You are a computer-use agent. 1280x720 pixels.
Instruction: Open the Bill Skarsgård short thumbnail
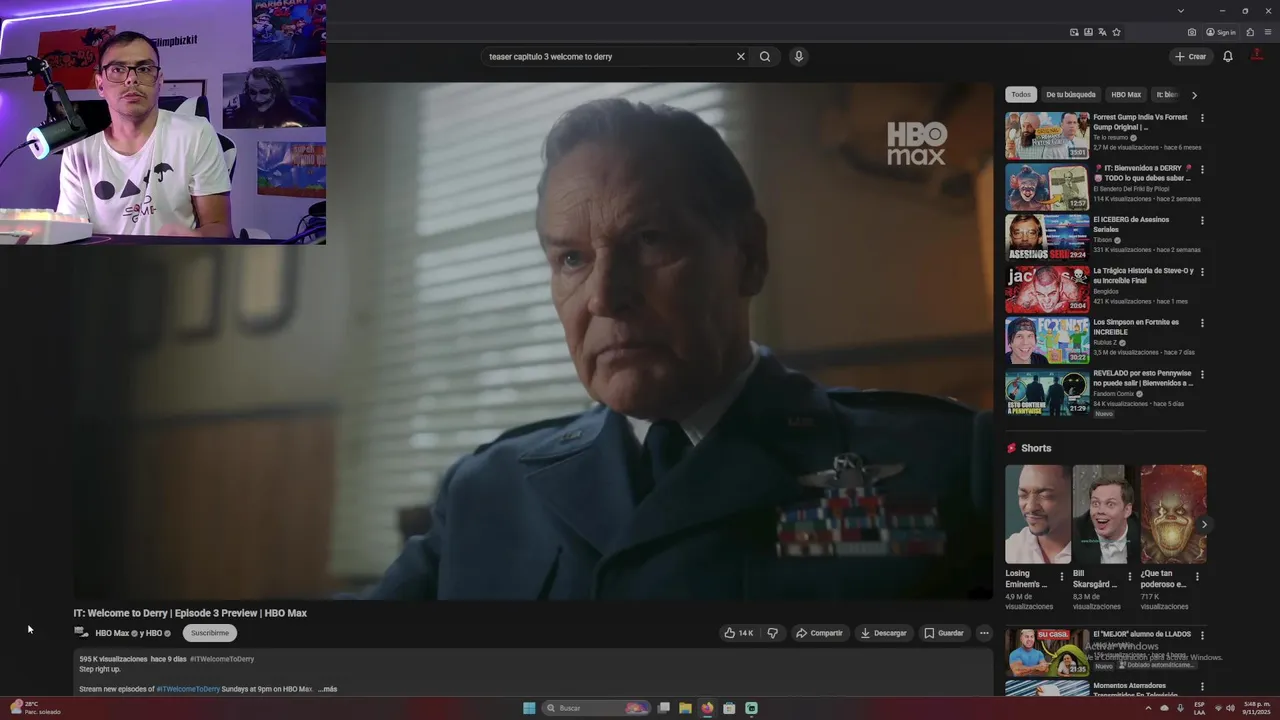tap(1105, 514)
